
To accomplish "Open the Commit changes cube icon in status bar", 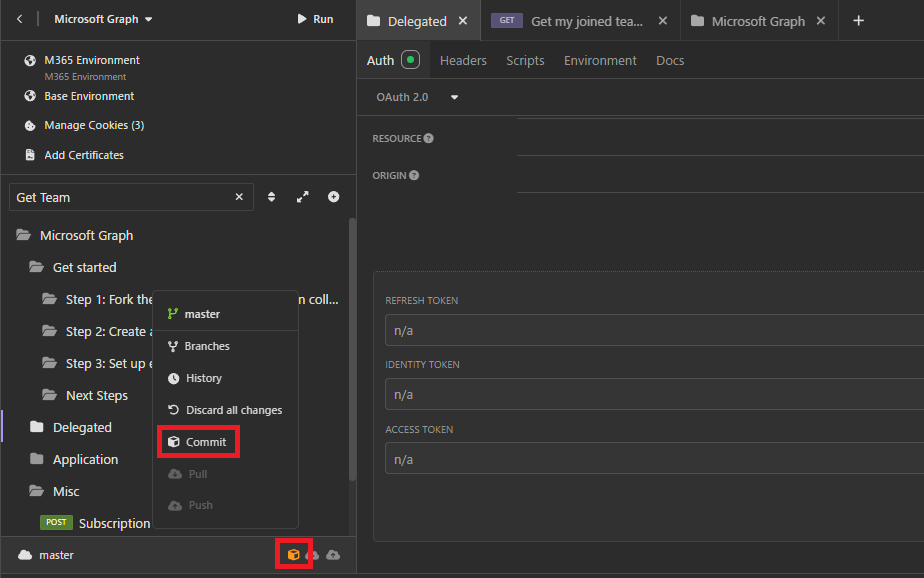I will point(293,554).
